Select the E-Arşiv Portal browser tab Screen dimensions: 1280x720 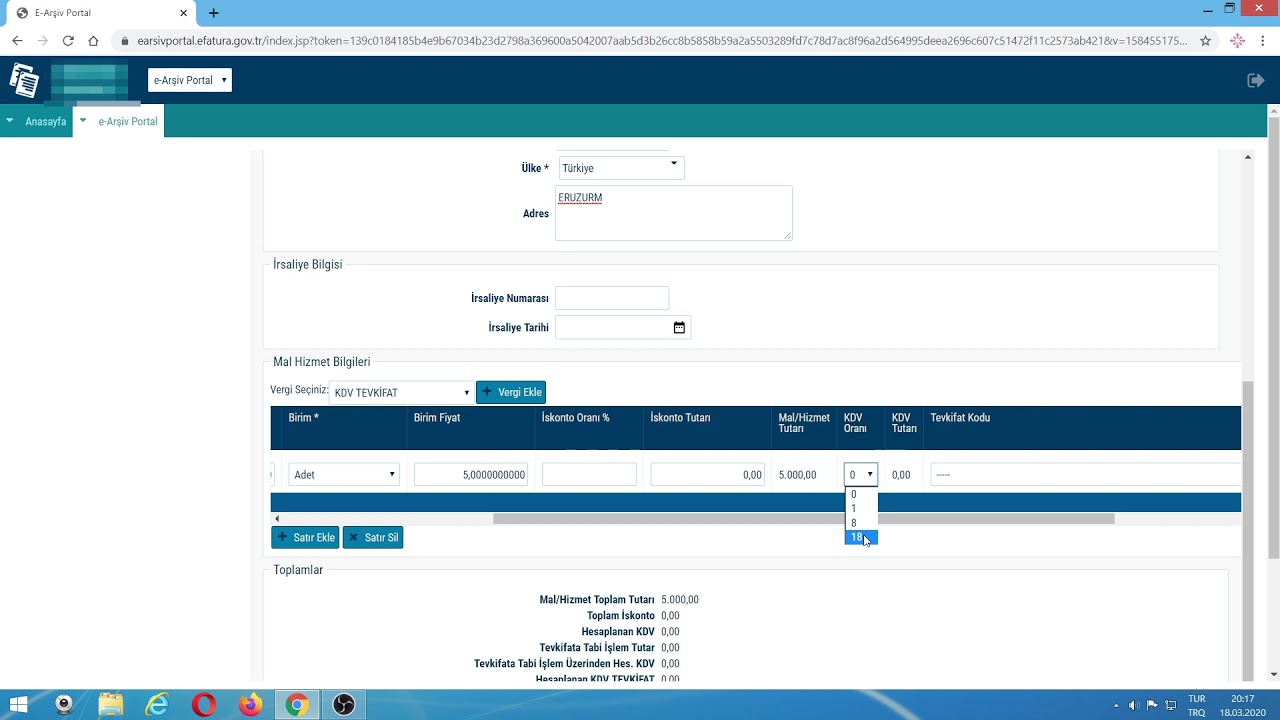click(x=100, y=13)
